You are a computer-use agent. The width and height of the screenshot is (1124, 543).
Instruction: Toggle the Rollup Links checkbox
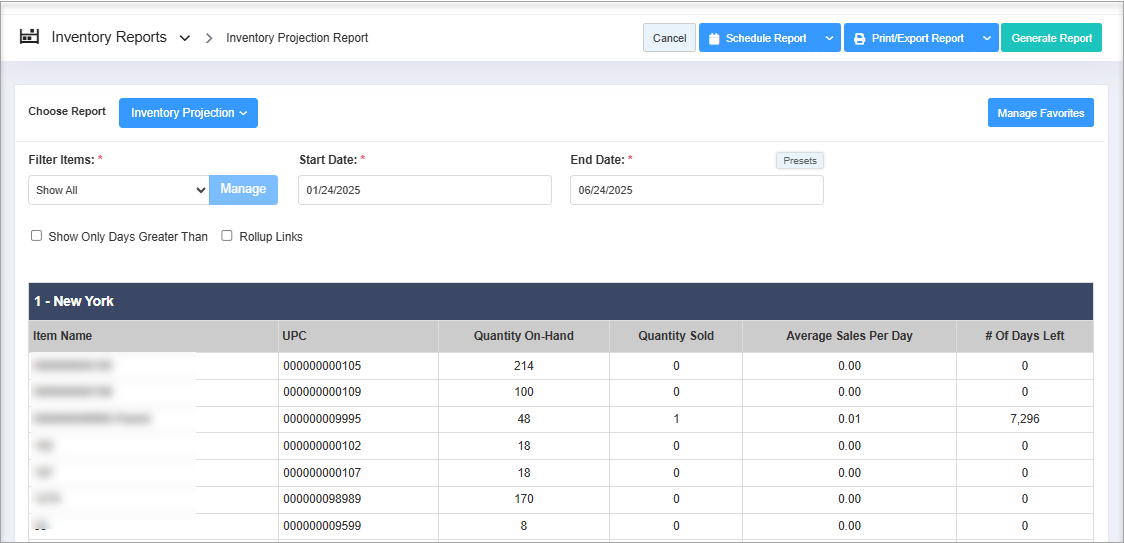click(x=227, y=236)
